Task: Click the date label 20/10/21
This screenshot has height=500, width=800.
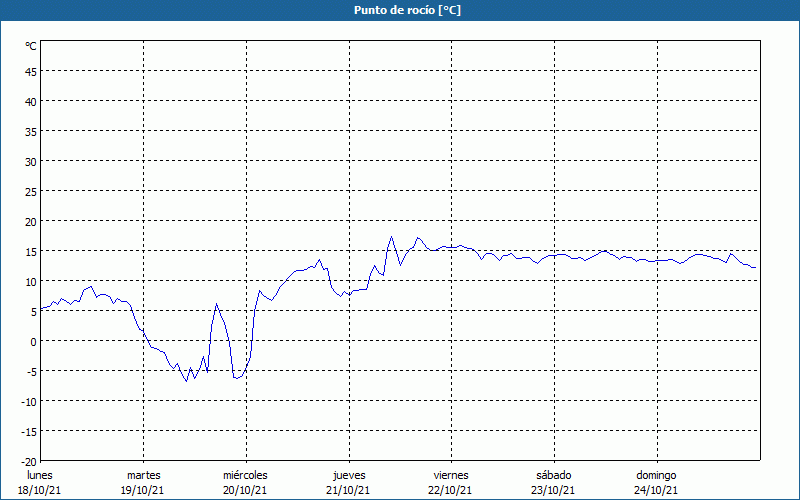Action: click(x=245, y=490)
